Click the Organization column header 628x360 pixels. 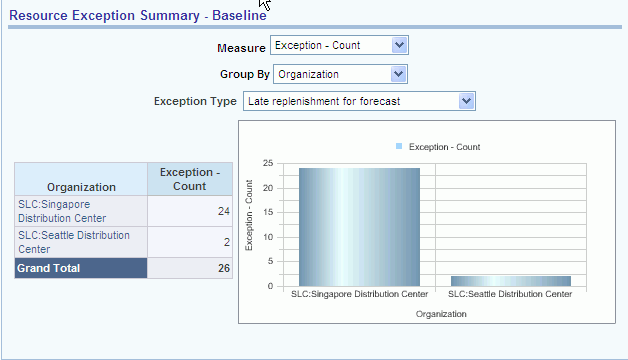pyautogui.click(x=81, y=179)
